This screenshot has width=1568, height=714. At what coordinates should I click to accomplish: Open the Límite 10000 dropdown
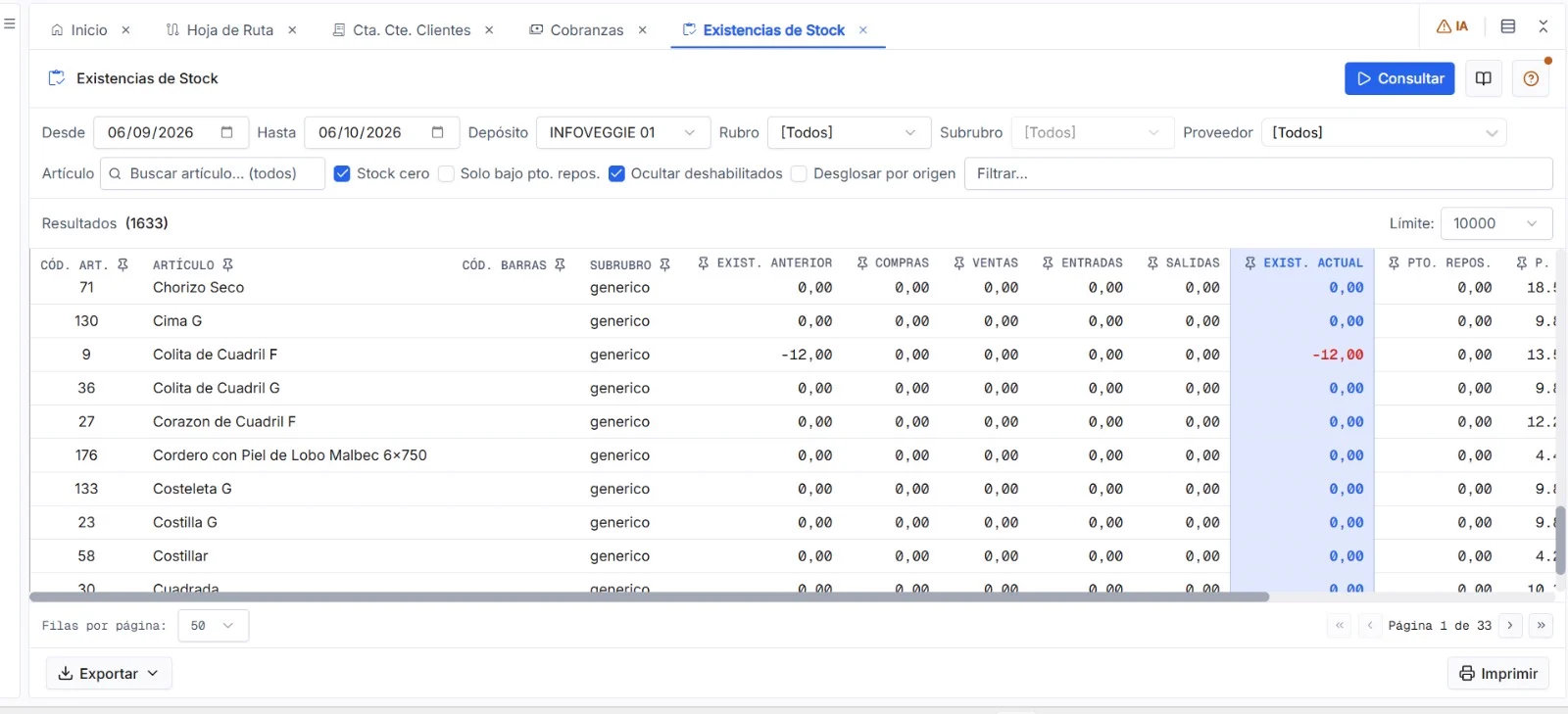1496,223
